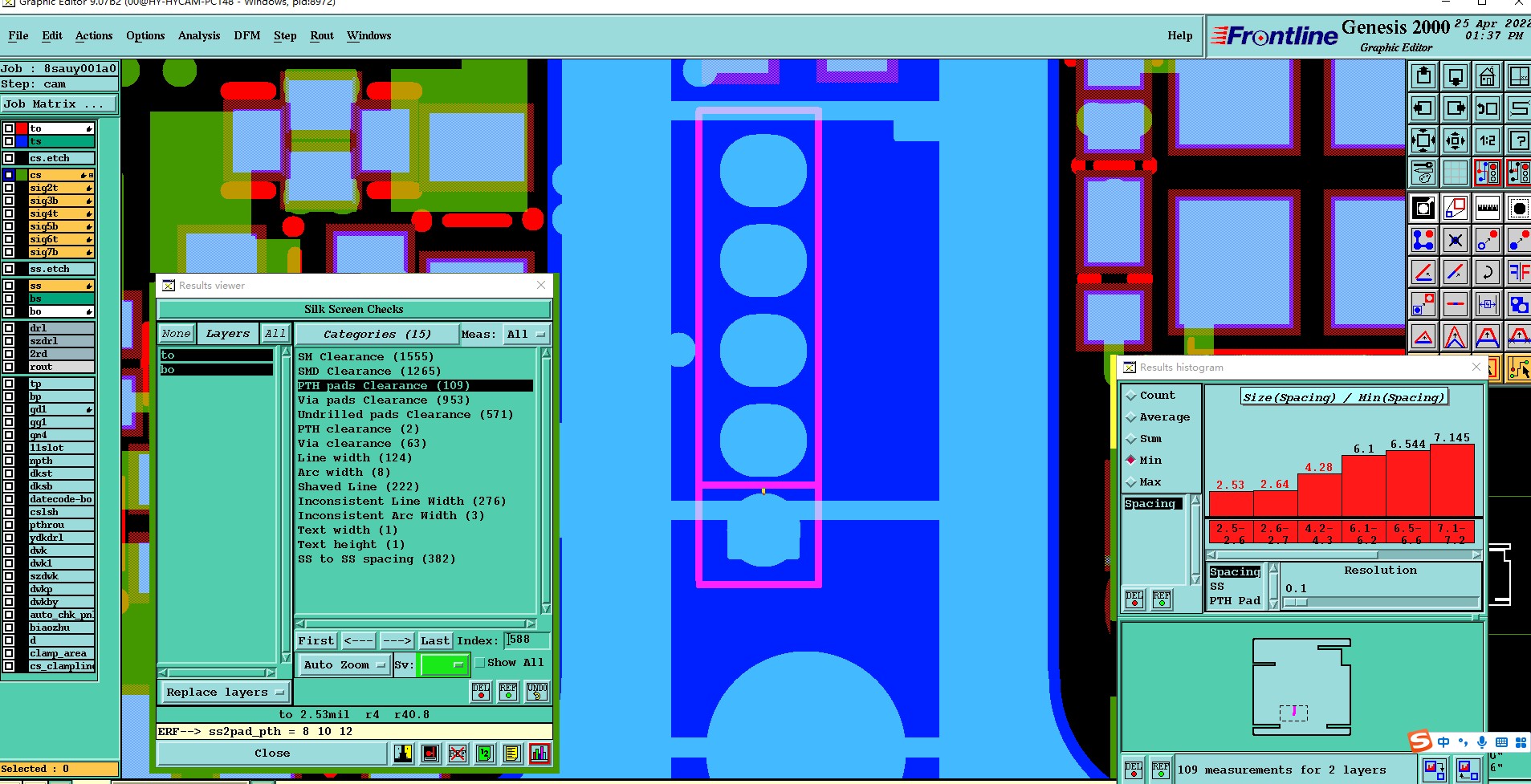This screenshot has width=1531, height=784.
Task: Click the black X snap-to-intersection icon
Action: (1455, 240)
